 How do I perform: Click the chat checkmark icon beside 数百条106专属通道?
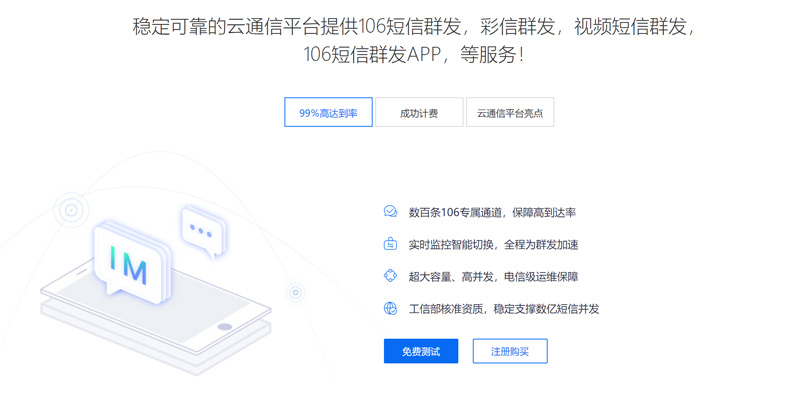click(x=390, y=211)
